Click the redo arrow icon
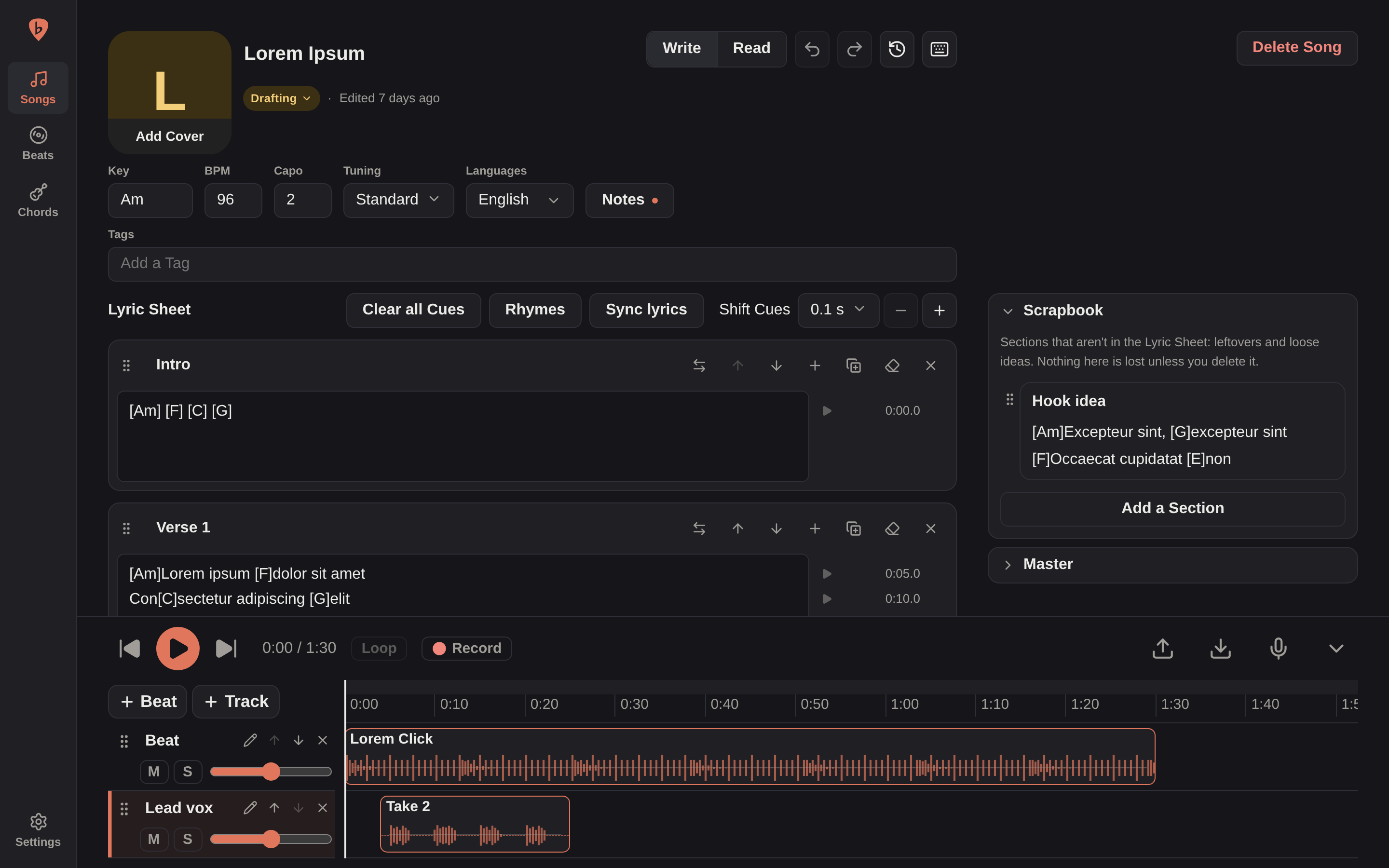 coord(854,49)
